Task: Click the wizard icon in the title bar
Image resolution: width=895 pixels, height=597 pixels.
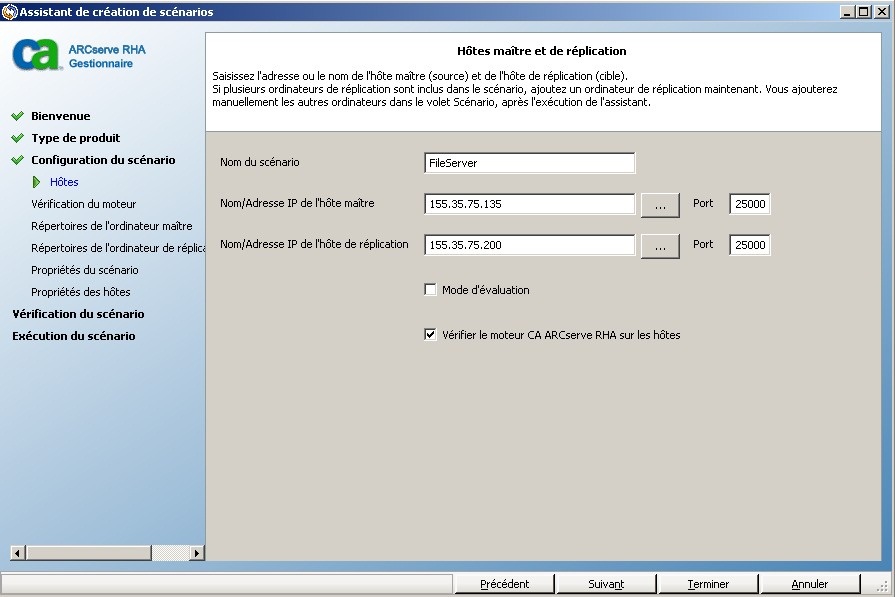Action: click(x=8, y=10)
